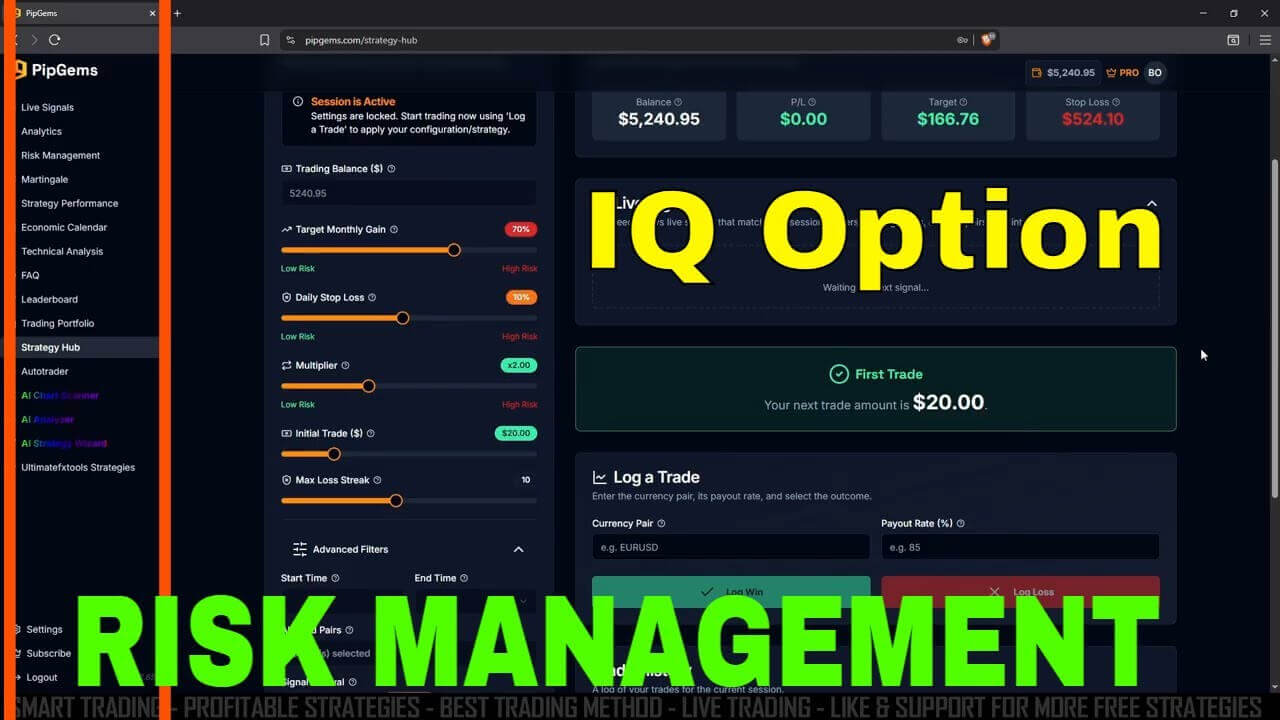Screen dimensions: 1280x720
Task: Open Strategy Performance in the sidebar
Action: pos(69,203)
